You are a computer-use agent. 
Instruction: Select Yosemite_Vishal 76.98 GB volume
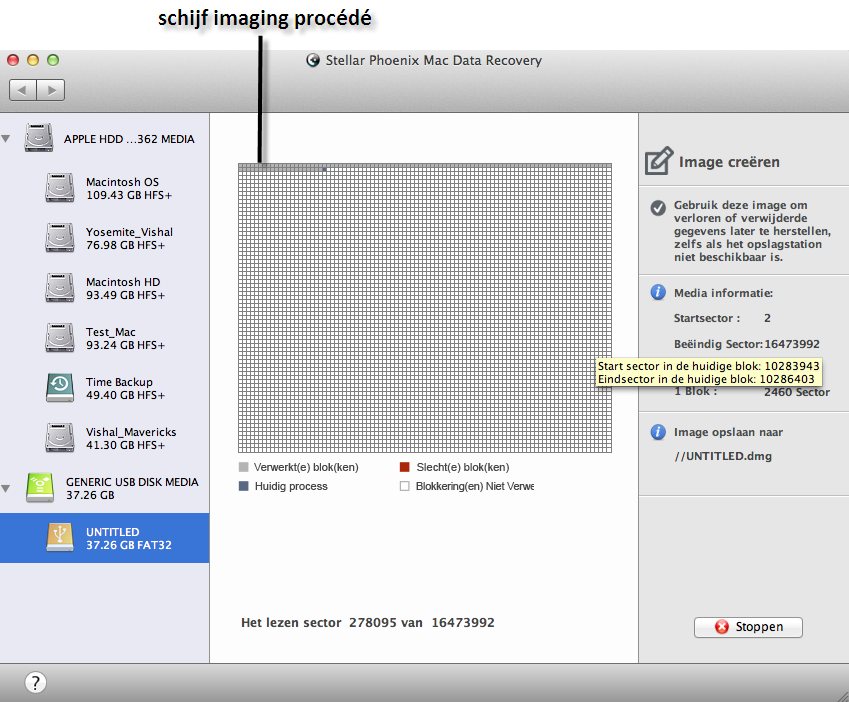tap(105, 238)
